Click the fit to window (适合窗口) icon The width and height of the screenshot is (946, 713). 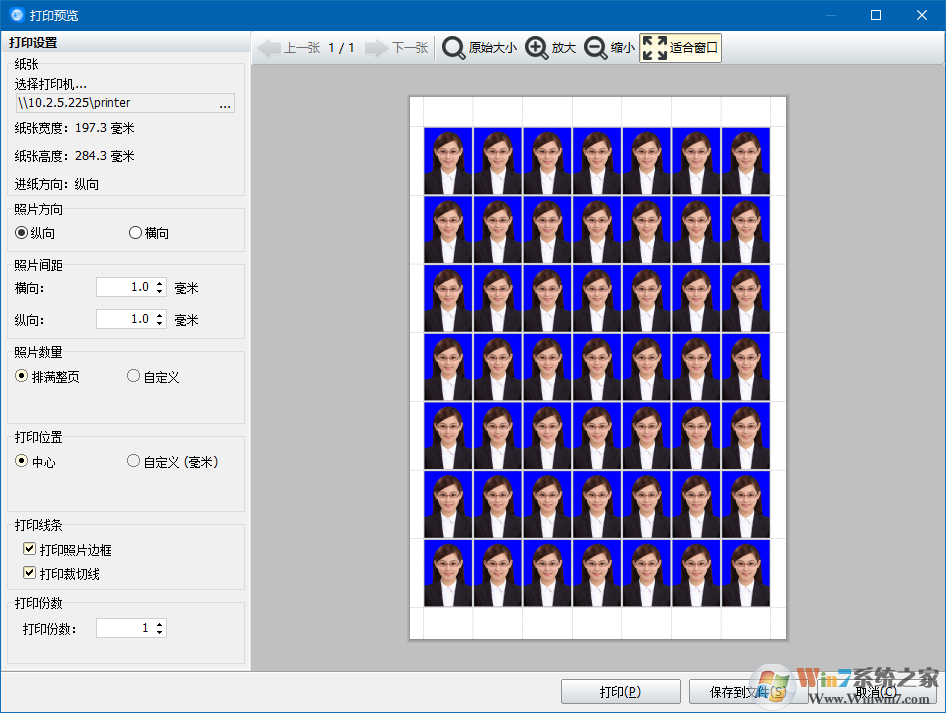(655, 48)
